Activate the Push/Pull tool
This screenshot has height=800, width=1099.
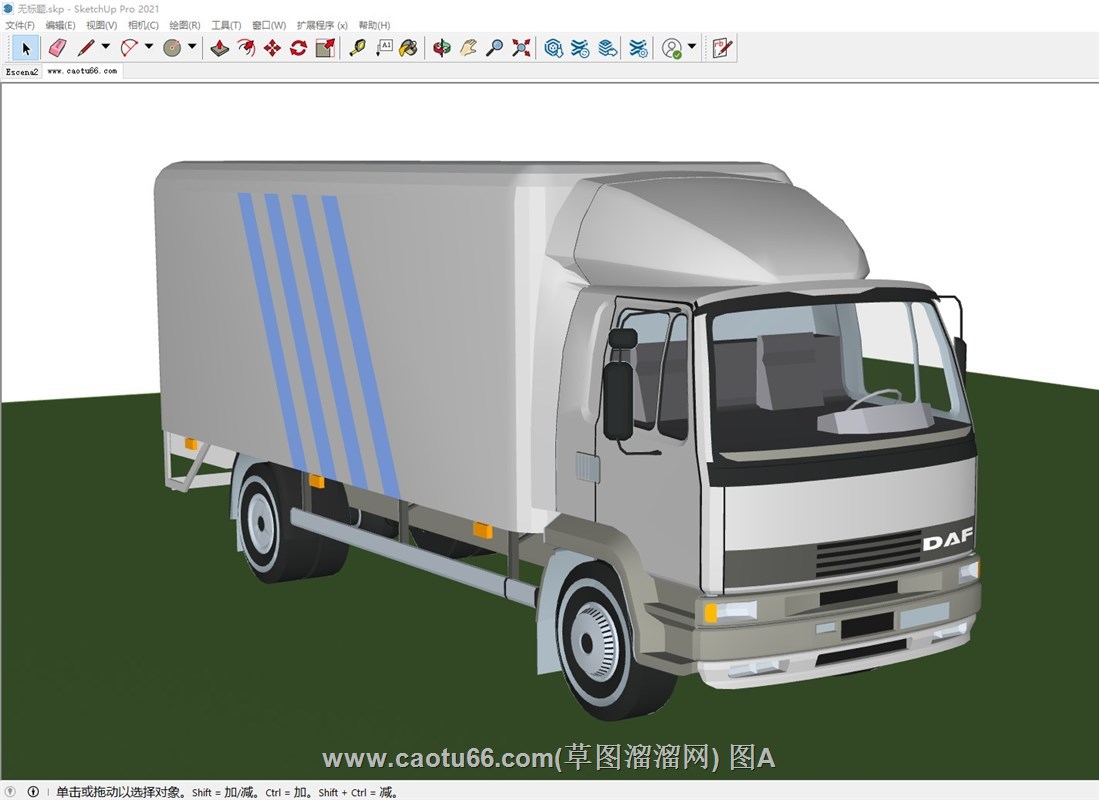[220, 48]
